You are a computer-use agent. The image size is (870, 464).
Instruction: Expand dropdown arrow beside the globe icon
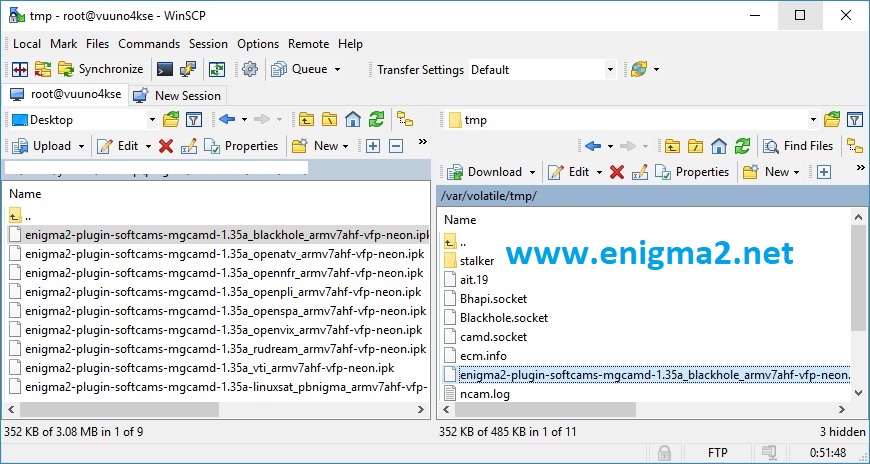(656, 69)
